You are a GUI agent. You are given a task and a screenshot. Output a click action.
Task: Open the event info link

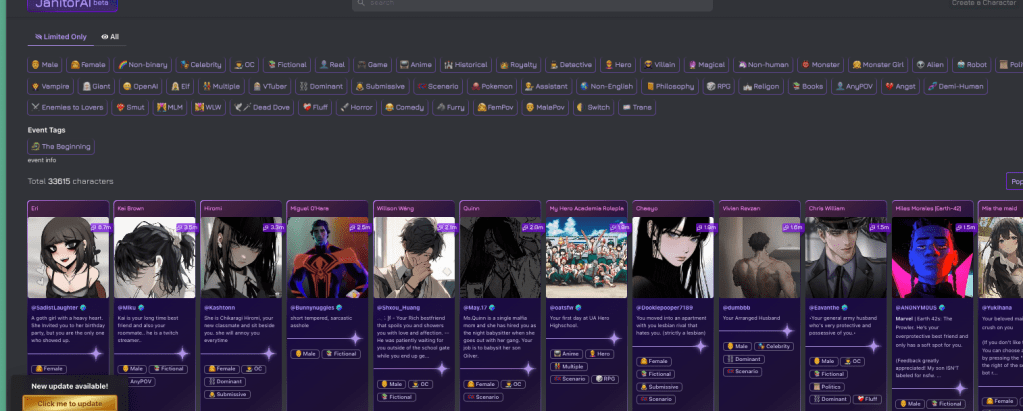coord(41,160)
